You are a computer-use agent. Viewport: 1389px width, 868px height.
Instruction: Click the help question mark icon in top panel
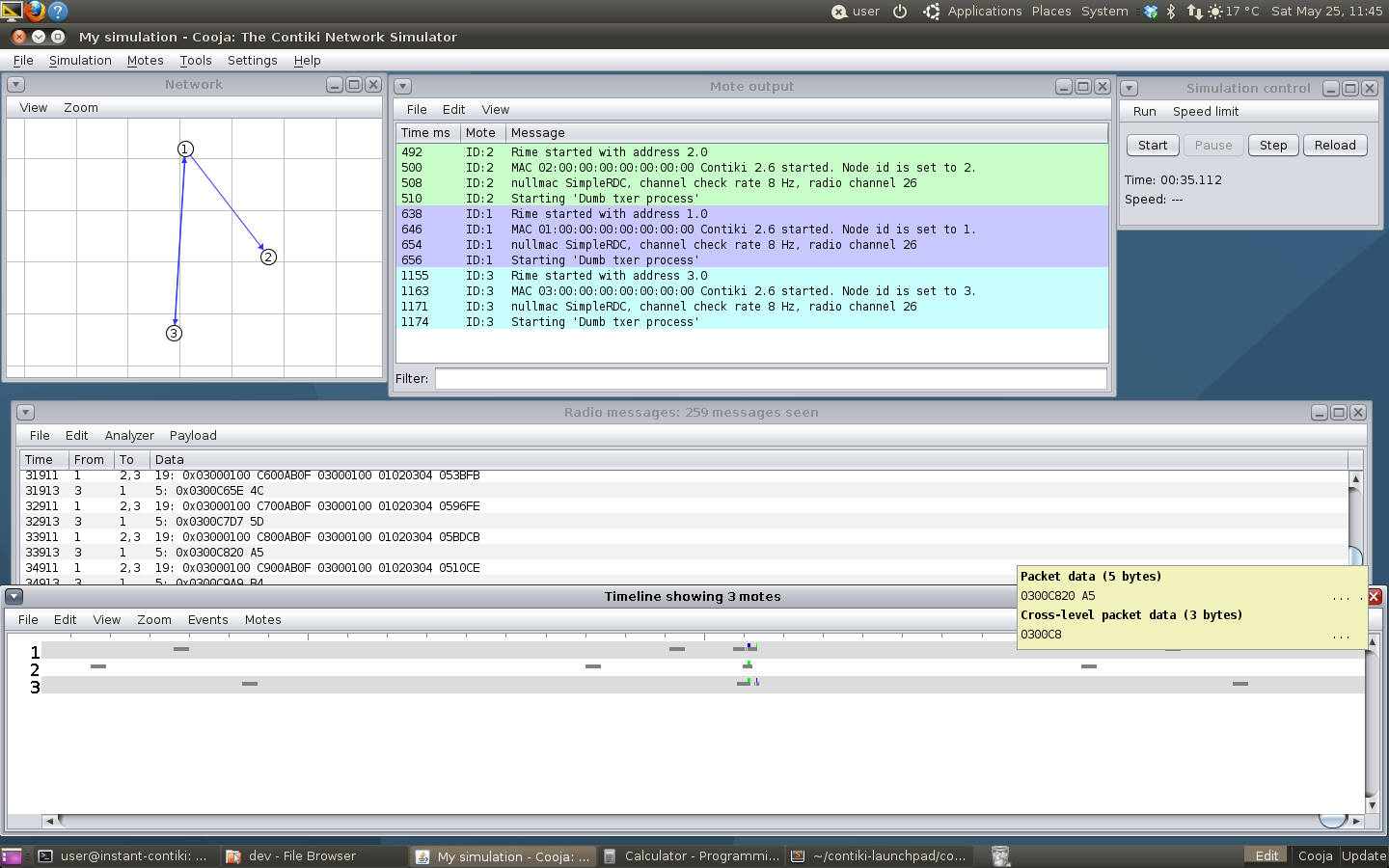pos(58,11)
